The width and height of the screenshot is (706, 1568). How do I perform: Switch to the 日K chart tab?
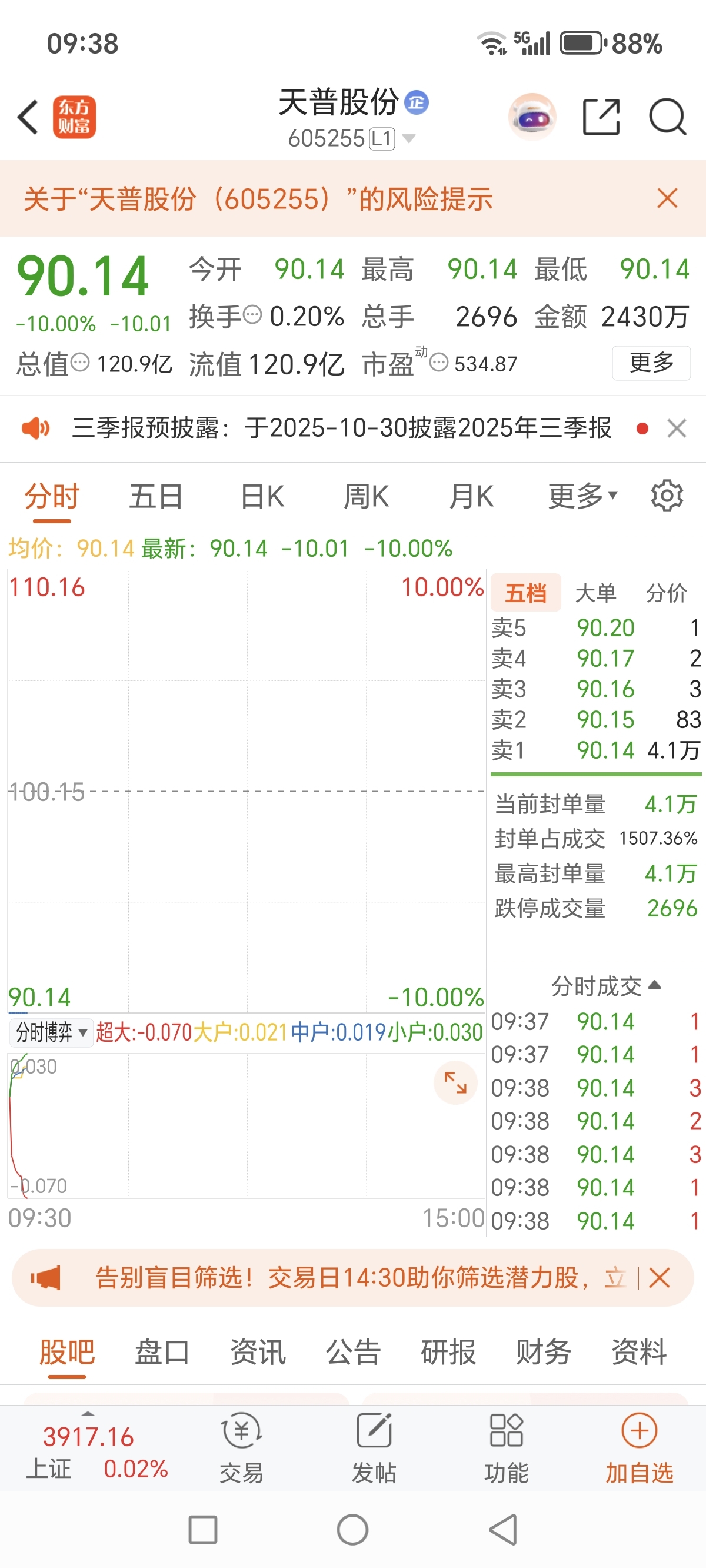[x=262, y=496]
